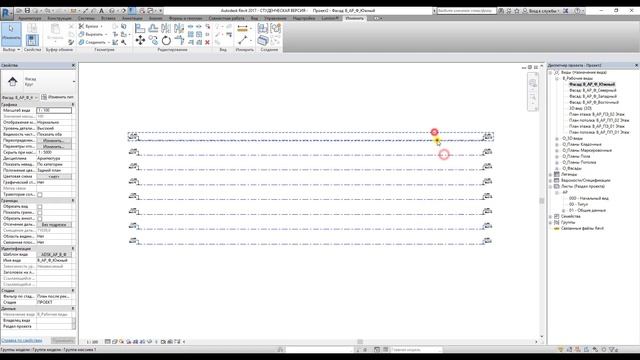The image size is (640, 360).
Task: Click the Trim/Extend to corner tool
Action: tap(179, 40)
